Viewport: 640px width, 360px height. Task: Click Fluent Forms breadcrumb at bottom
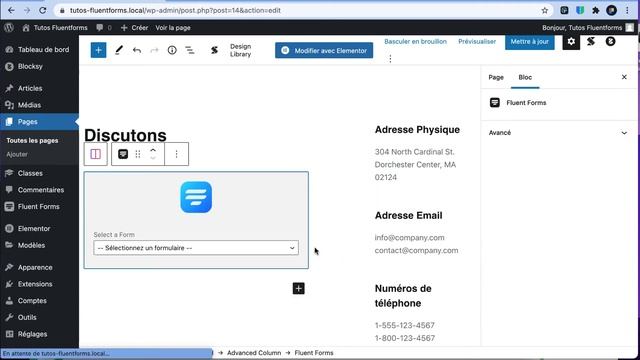(x=314, y=353)
